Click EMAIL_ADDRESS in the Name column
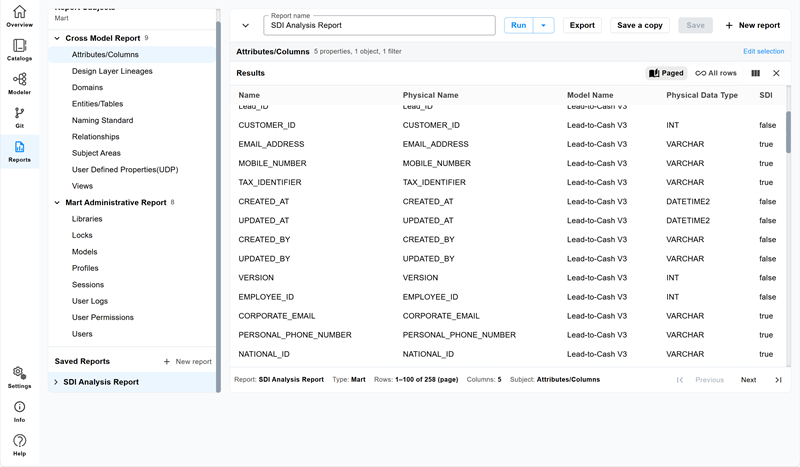This screenshot has width=800, height=467. pyautogui.click(x=271, y=144)
